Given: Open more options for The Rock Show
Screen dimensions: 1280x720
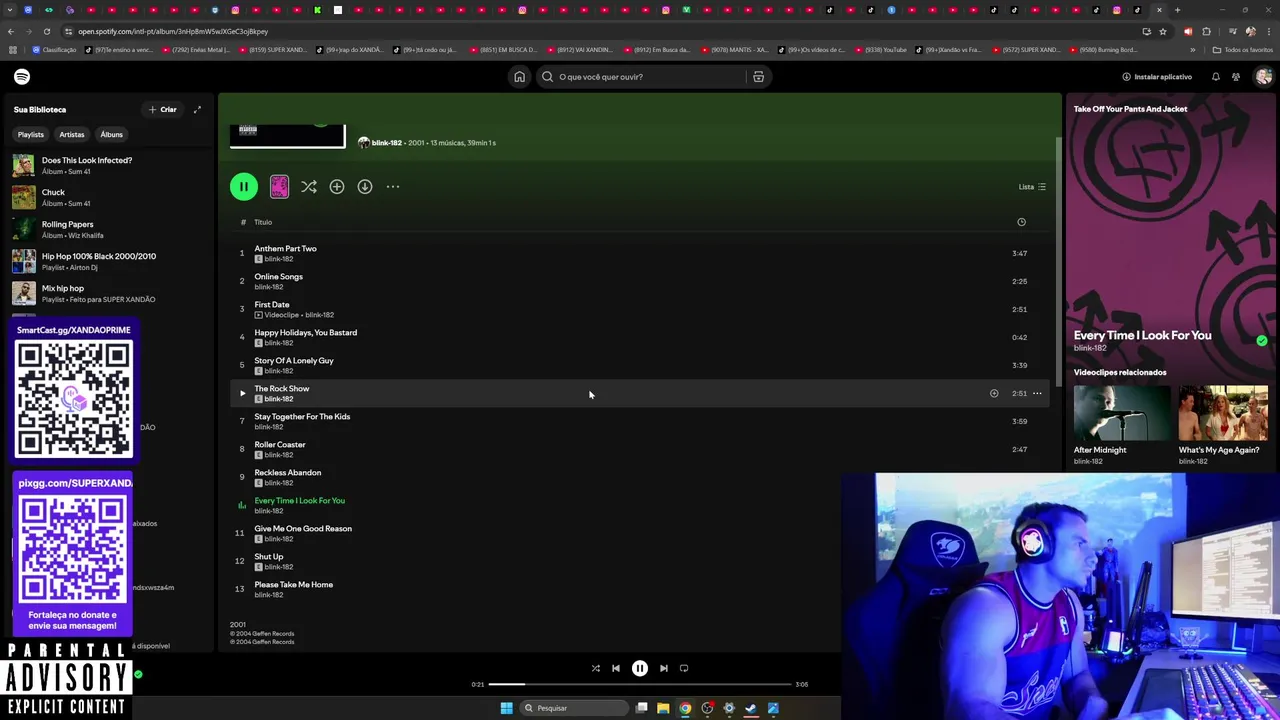Looking at the screenshot, I should 1037,393.
